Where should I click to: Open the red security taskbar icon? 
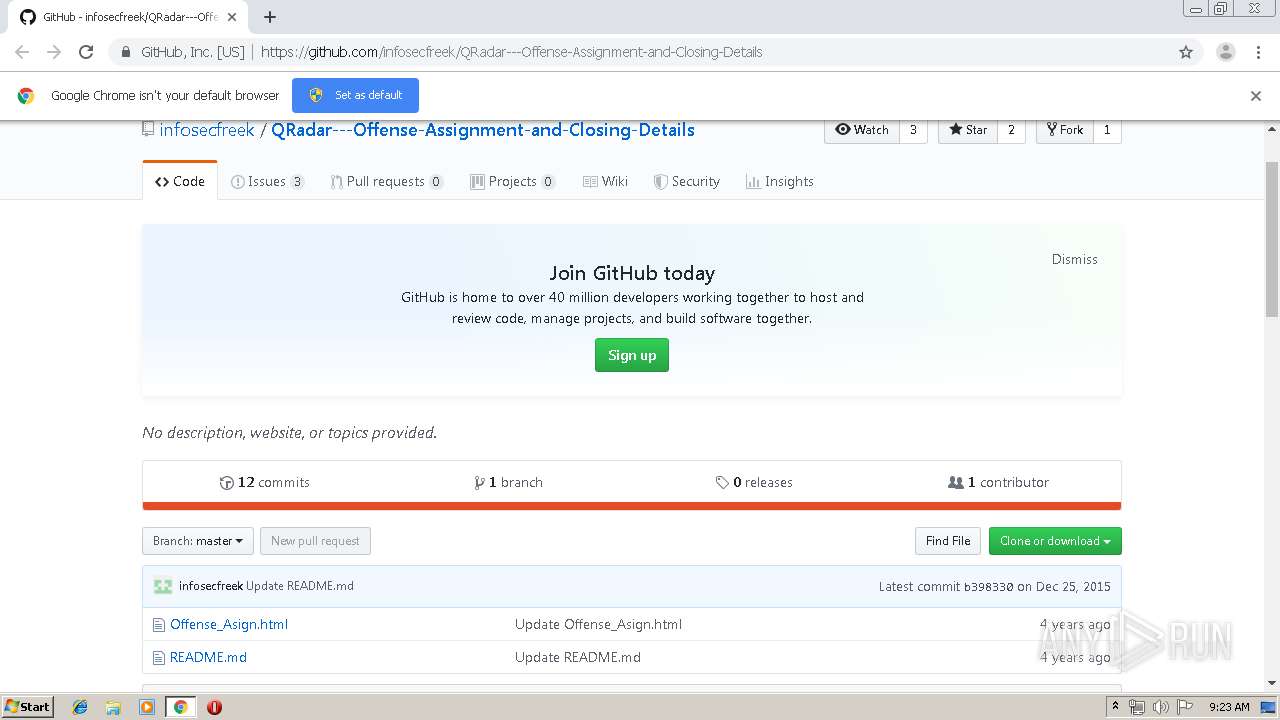pyautogui.click(x=214, y=707)
